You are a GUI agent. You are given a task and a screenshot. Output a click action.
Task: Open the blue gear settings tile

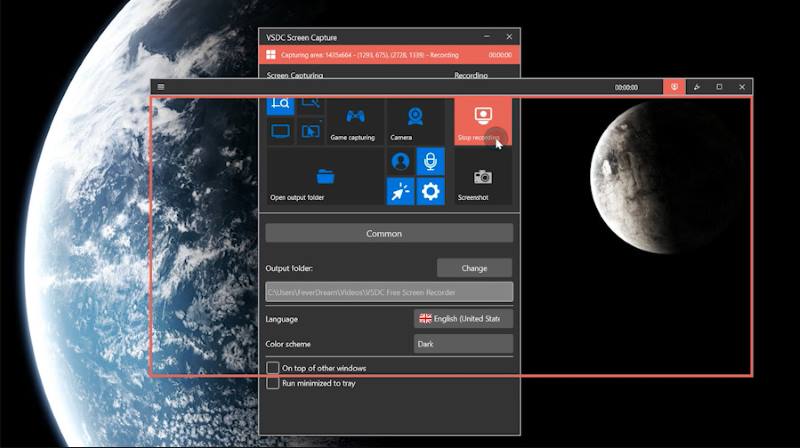point(431,191)
